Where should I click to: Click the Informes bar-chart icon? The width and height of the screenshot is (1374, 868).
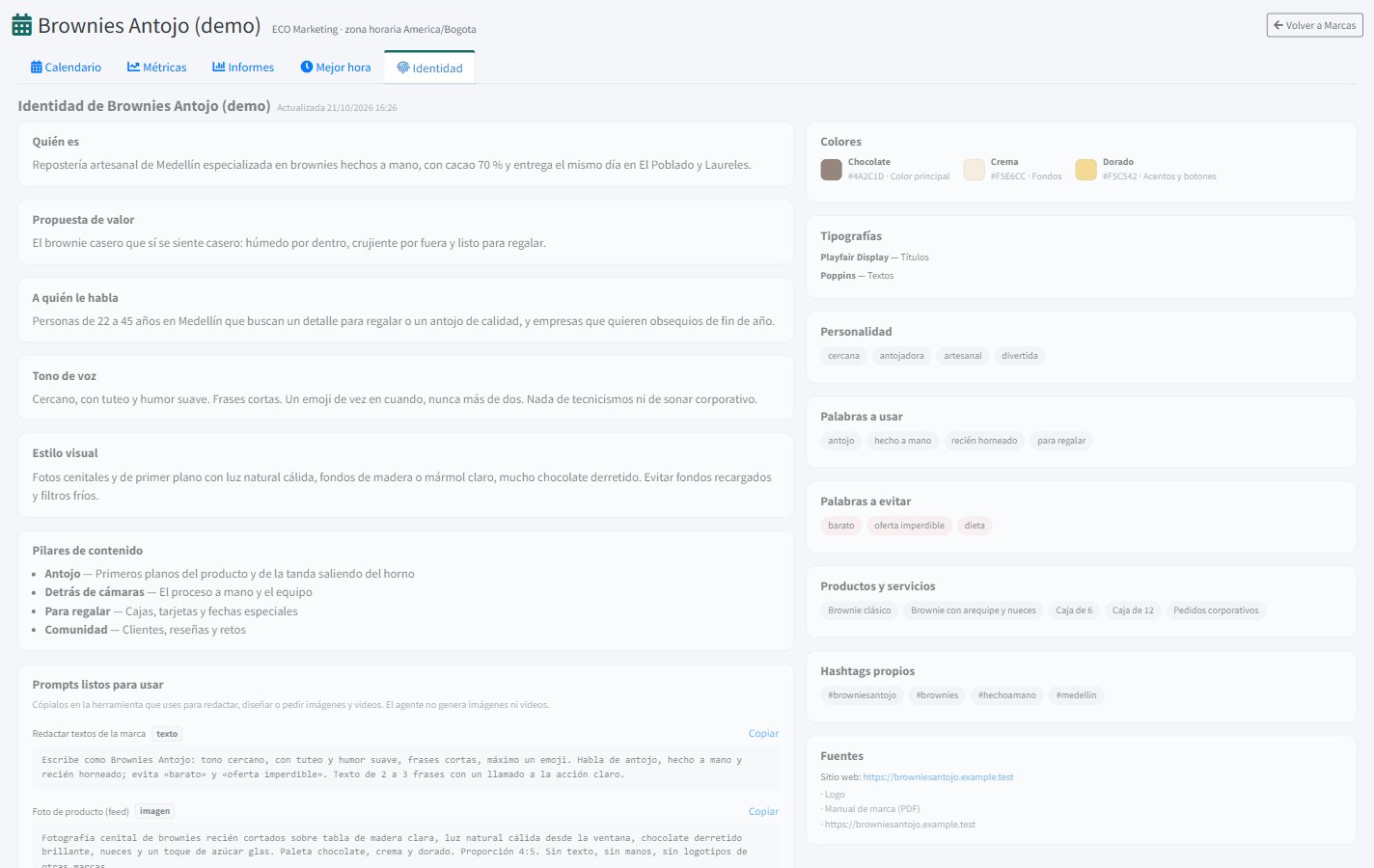pyautogui.click(x=219, y=67)
